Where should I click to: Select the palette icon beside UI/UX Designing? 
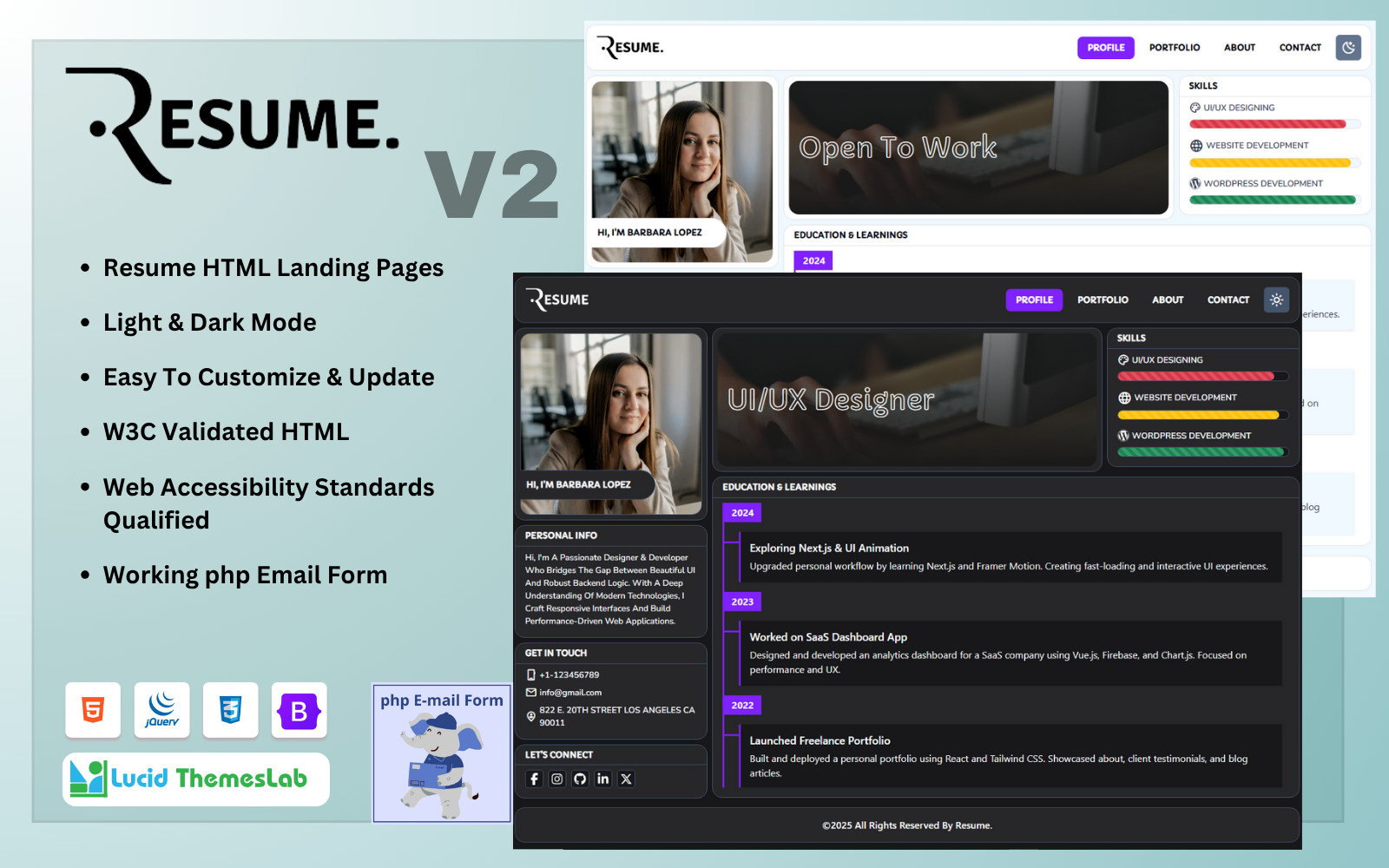(1124, 359)
